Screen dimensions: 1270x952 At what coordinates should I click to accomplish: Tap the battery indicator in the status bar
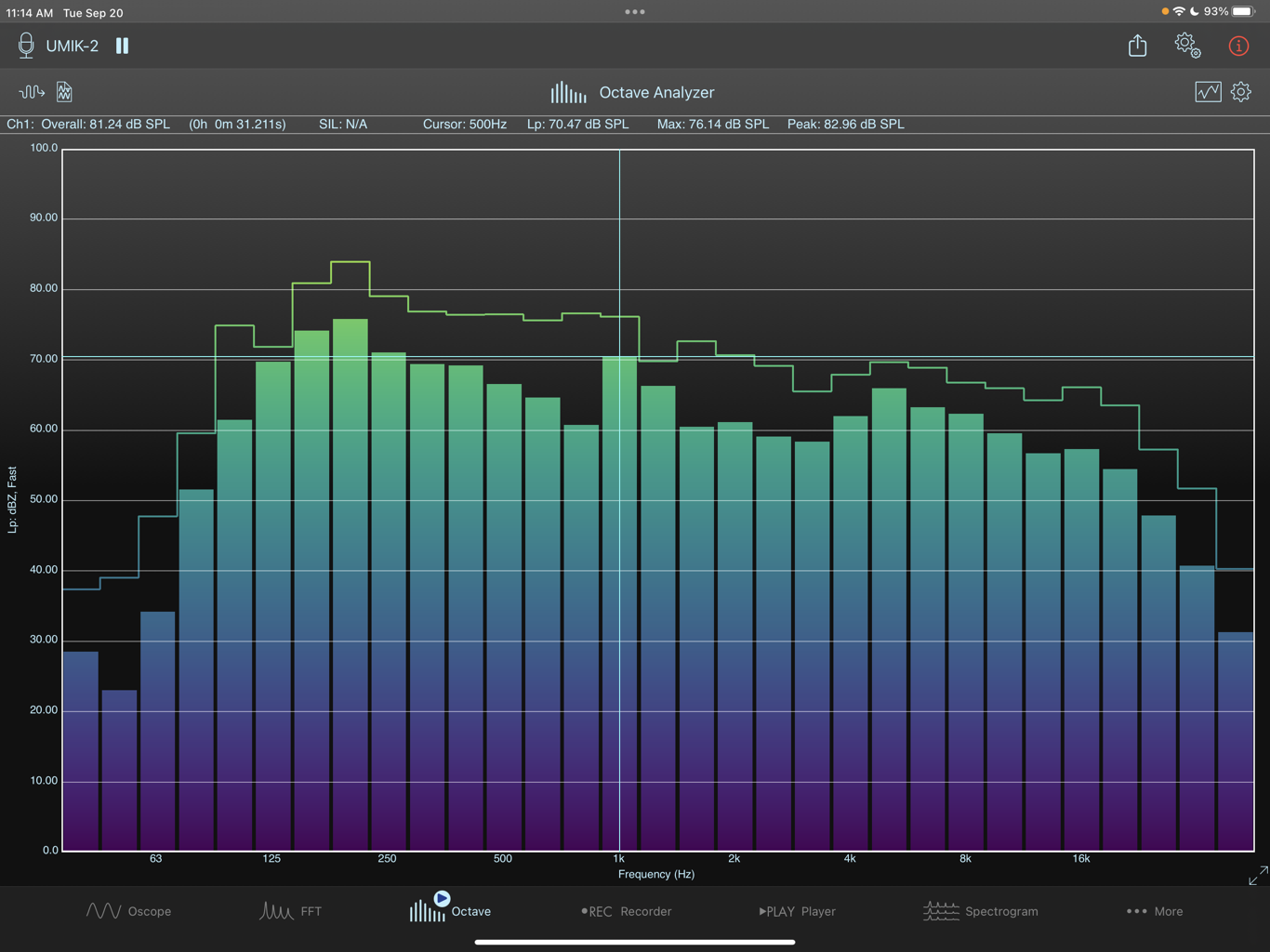[x=1243, y=12]
